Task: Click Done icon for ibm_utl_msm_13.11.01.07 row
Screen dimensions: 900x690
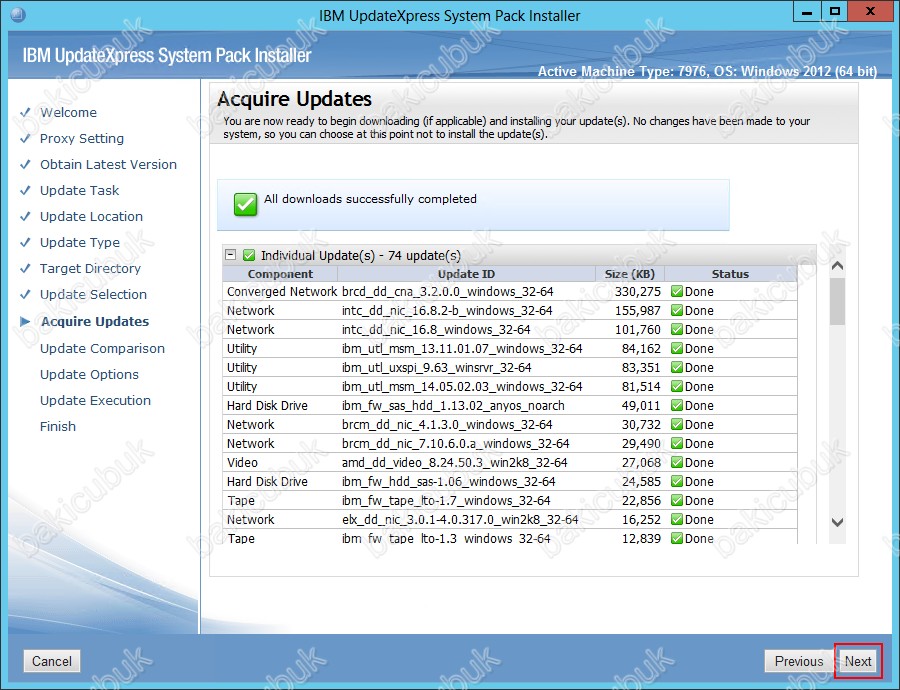Action: (x=677, y=348)
